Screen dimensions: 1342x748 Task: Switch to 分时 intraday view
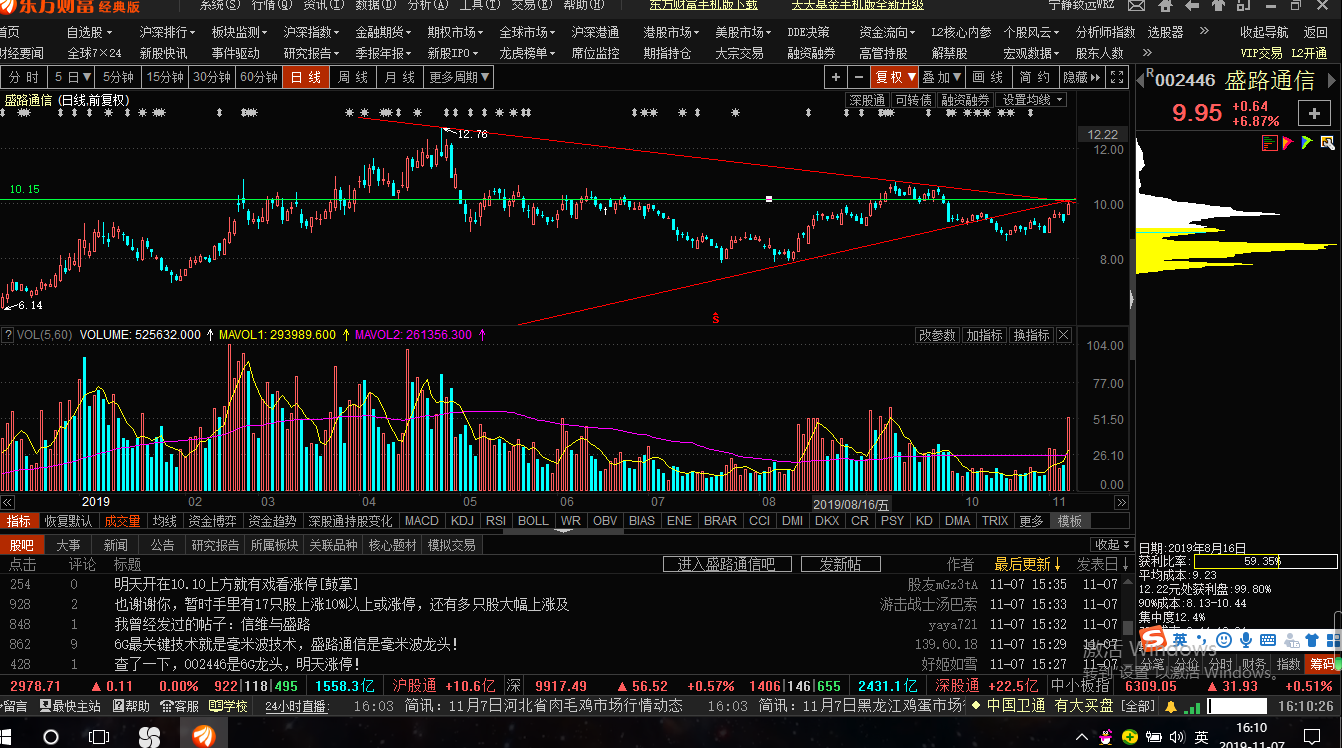click(x=24, y=77)
